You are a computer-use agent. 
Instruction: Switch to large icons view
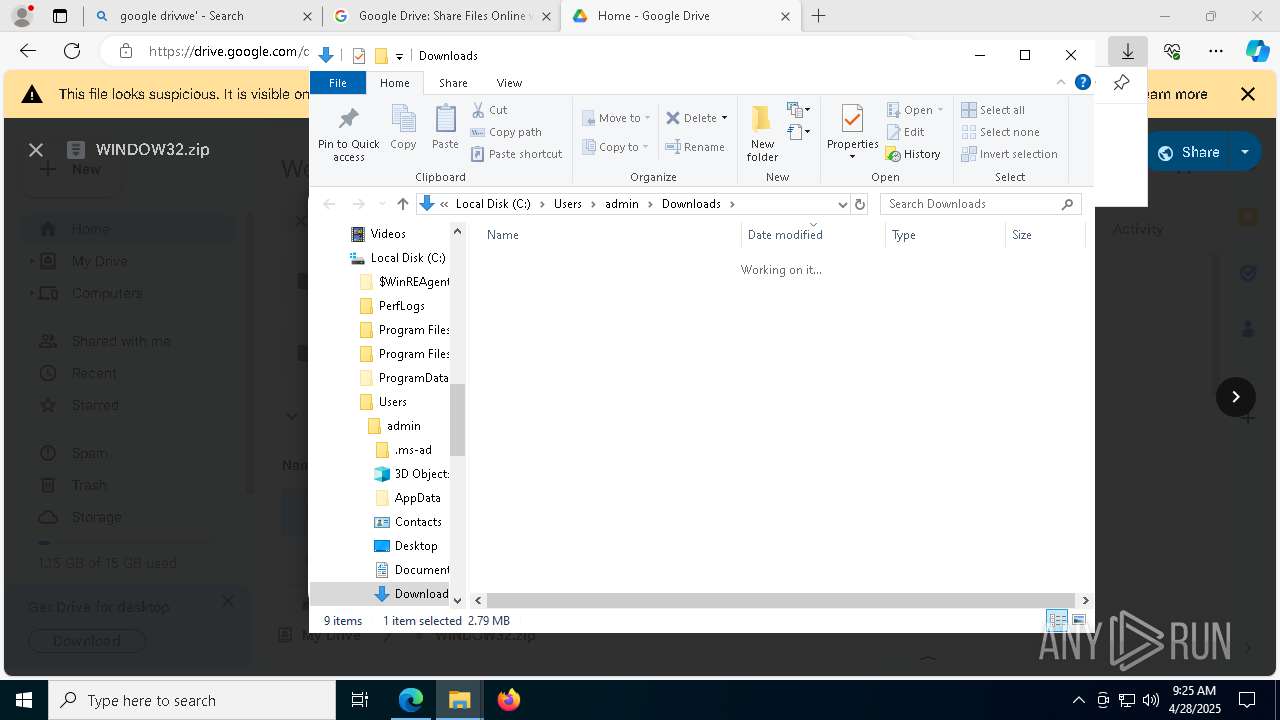point(1078,621)
